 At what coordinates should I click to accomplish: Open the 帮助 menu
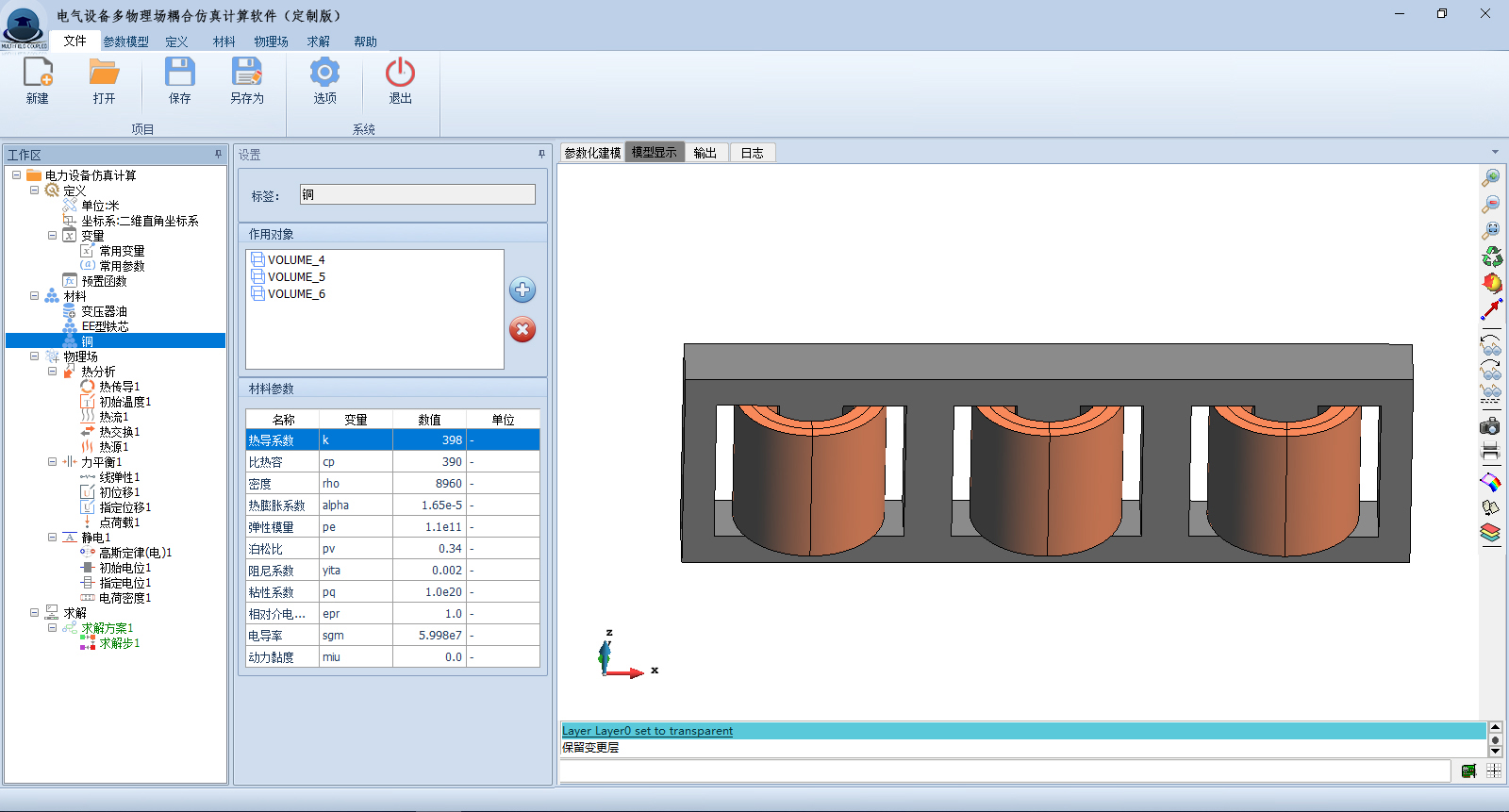point(365,41)
